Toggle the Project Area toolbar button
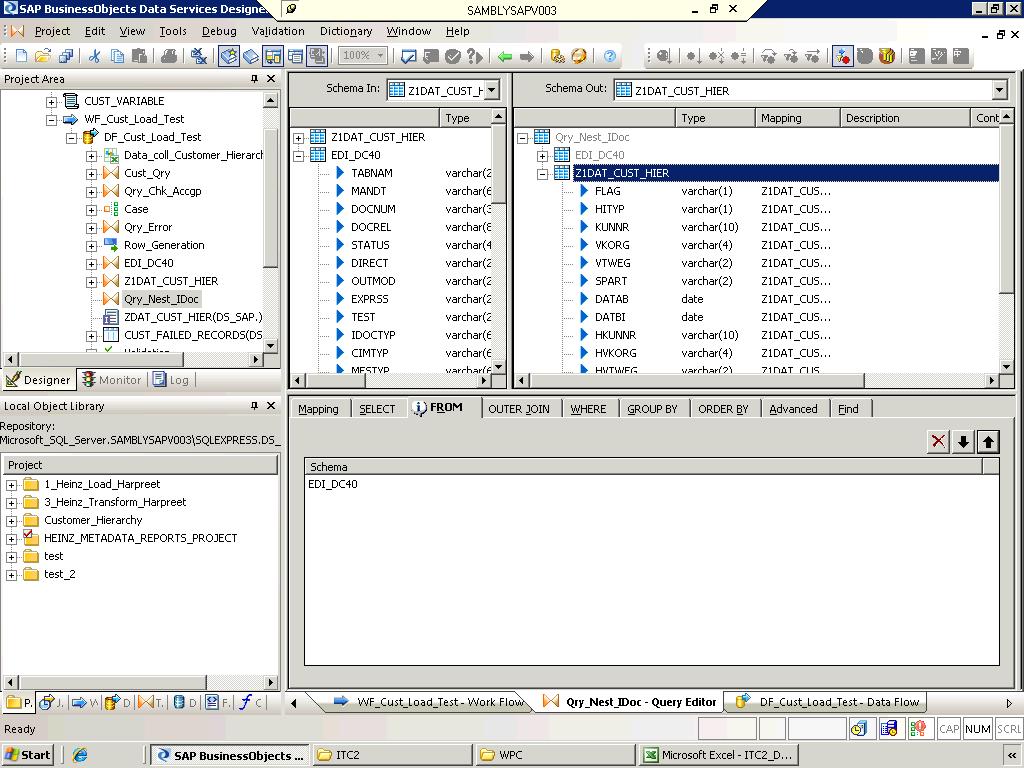 [x=273, y=56]
